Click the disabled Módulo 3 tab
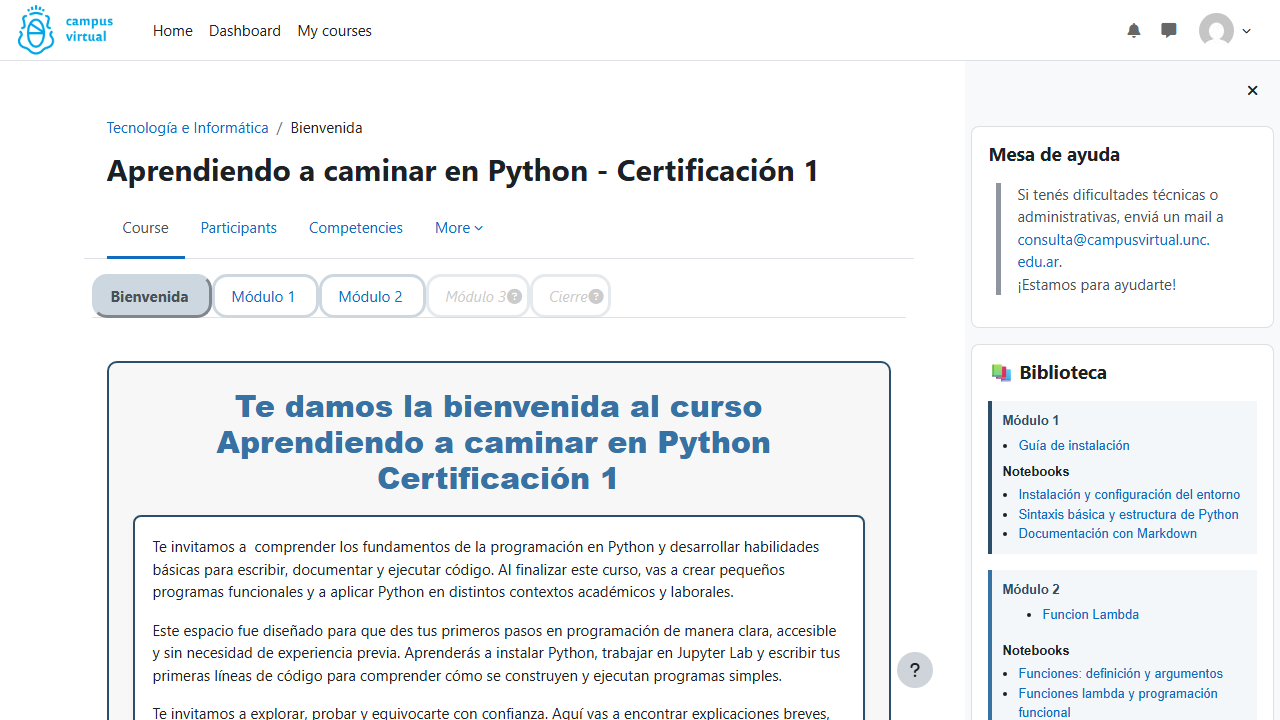This screenshot has height=720, width=1280. point(477,296)
